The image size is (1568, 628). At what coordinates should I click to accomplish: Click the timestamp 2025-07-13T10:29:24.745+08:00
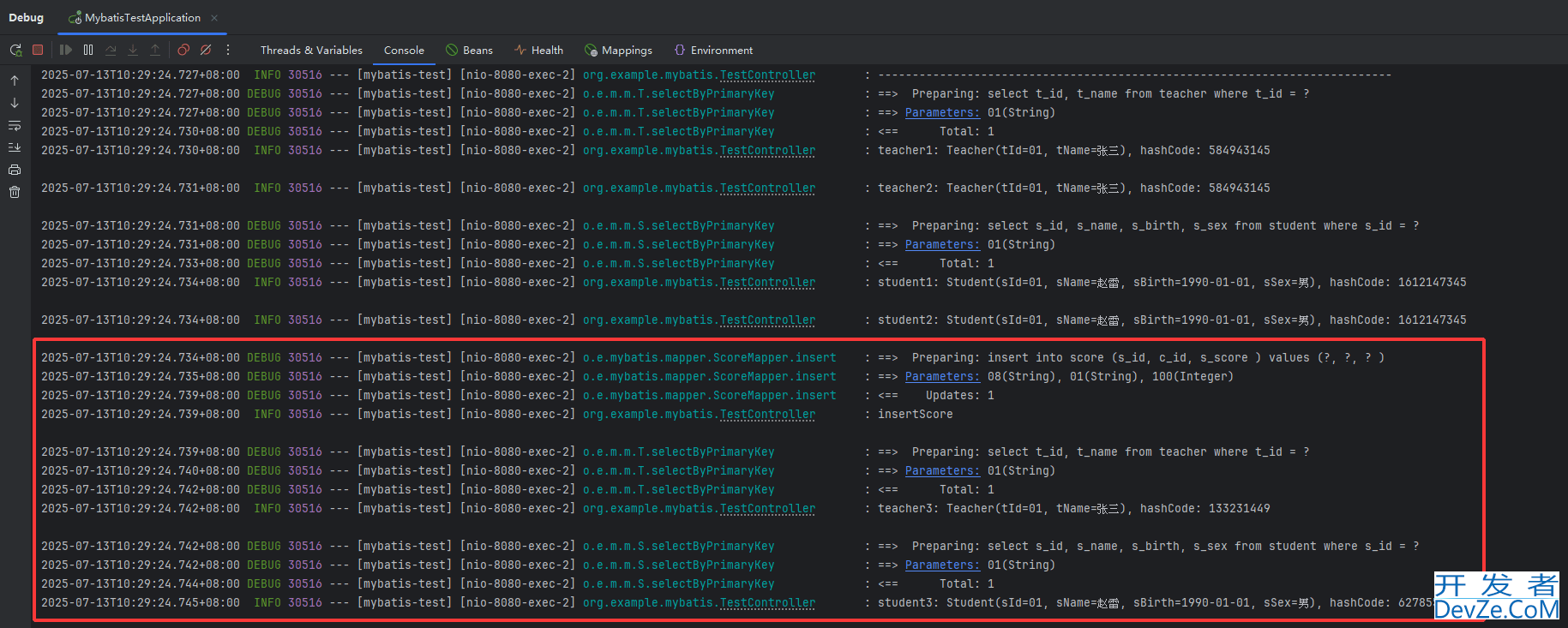141,603
